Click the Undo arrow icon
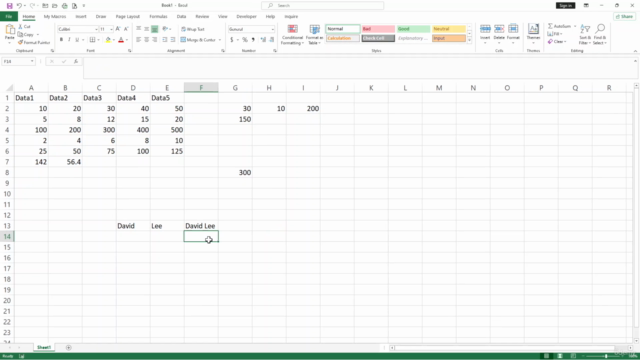 (19, 6)
